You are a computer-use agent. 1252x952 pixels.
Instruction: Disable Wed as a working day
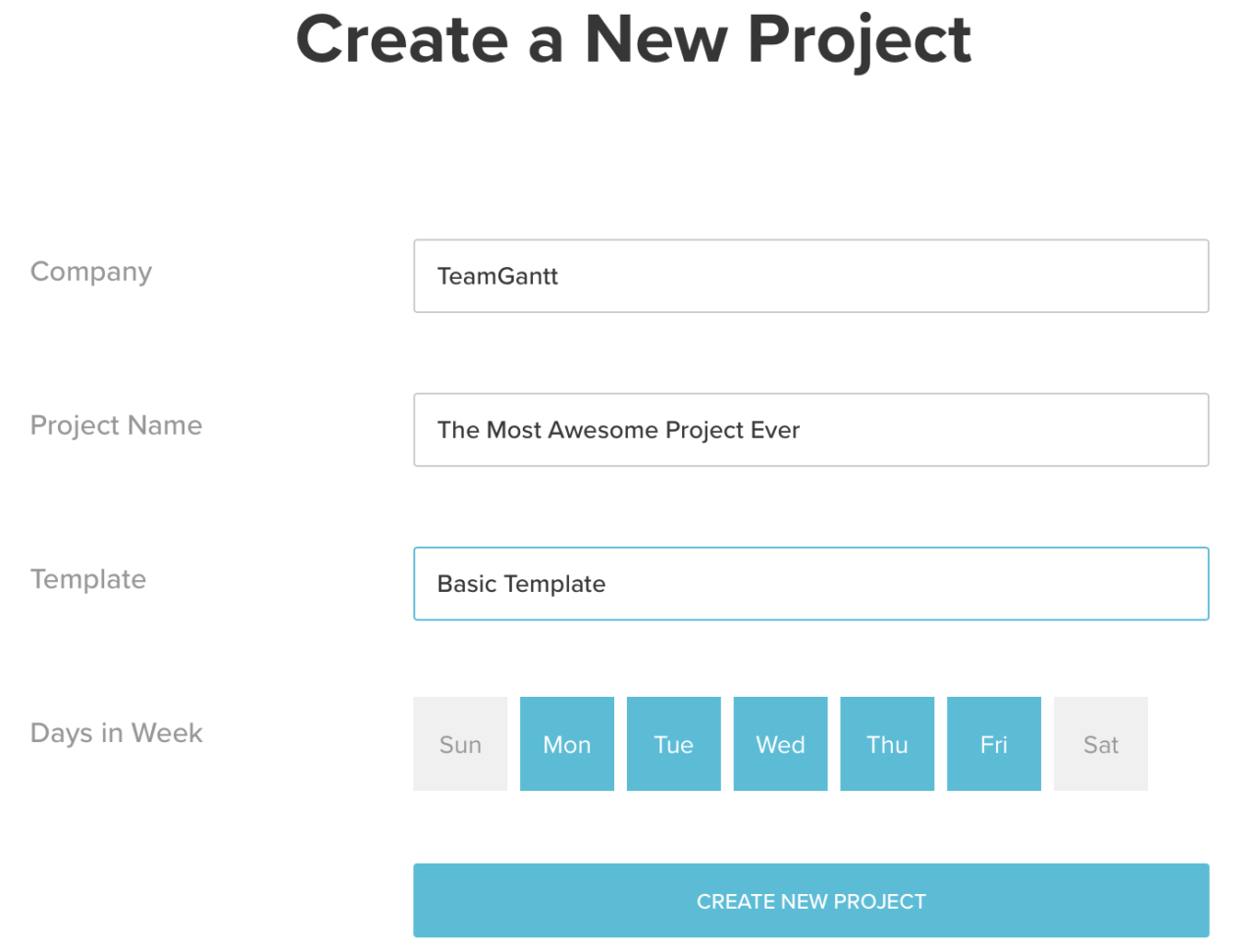click(x=780, y=743)
